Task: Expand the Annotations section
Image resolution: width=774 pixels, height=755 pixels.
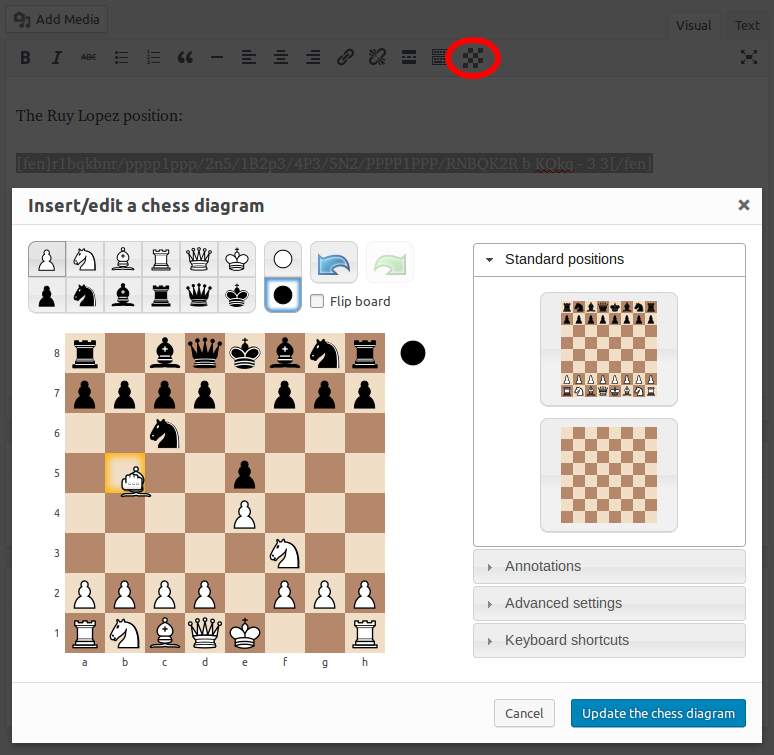Action: pyautogui.click(x=609, y=566)
